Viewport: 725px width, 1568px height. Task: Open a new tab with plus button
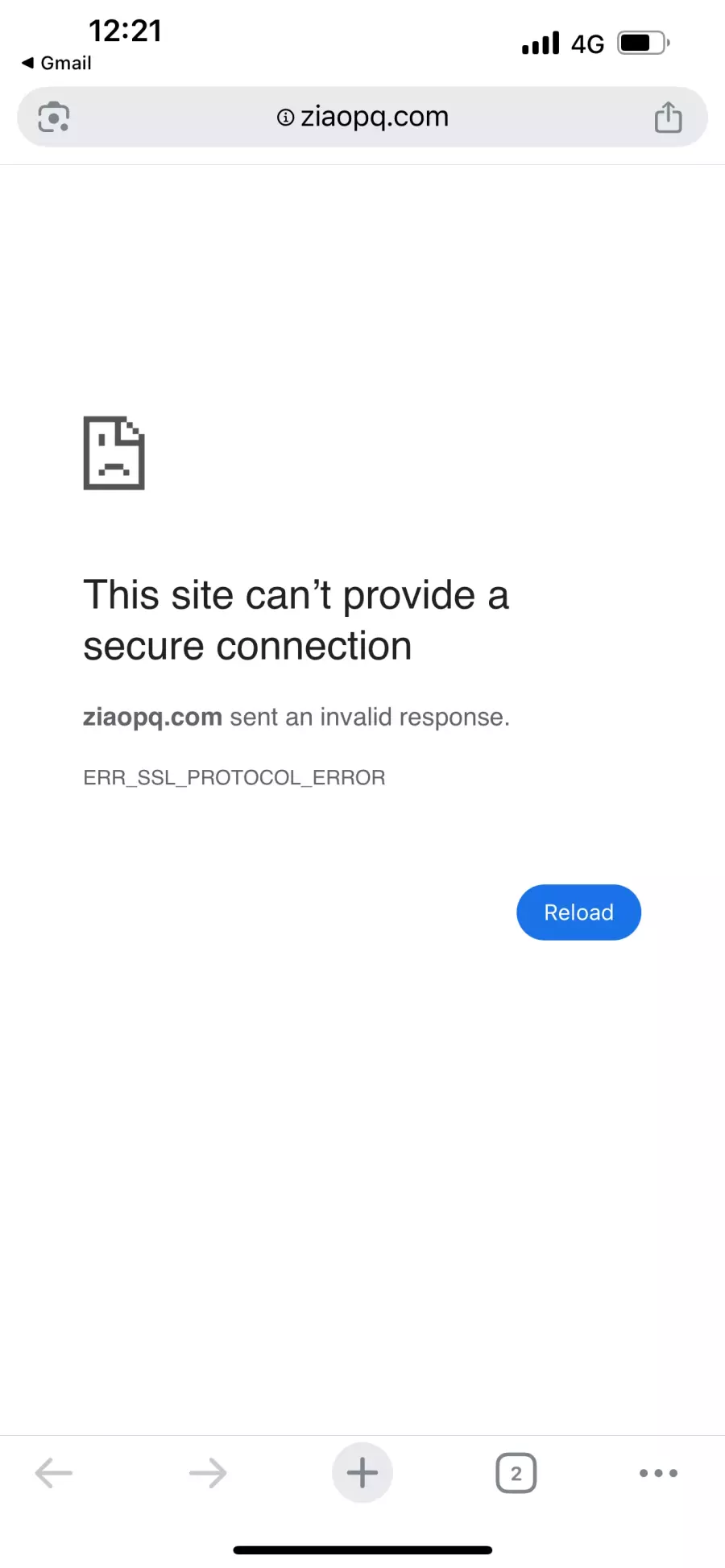(362, 1473)
